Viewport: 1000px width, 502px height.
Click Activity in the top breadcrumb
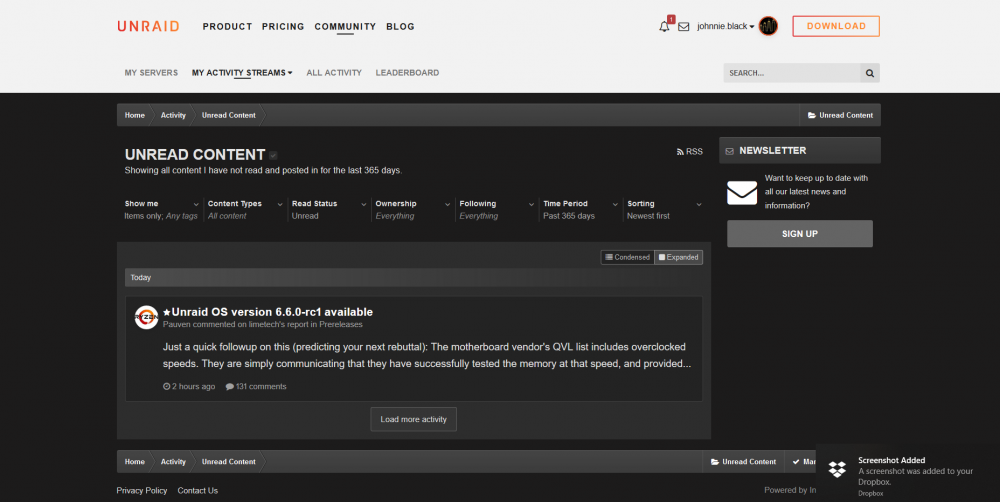coord(173,115)
